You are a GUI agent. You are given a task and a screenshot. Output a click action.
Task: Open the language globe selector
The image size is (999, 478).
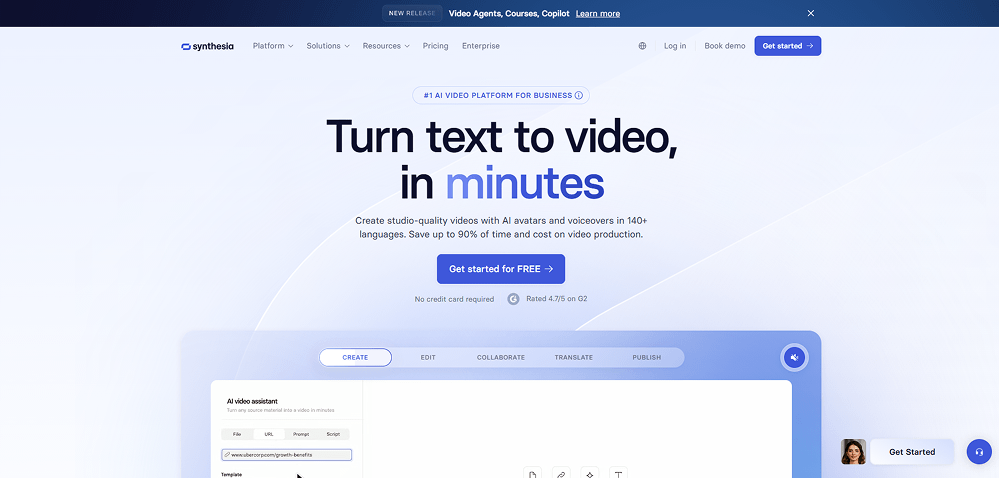[642, 46]
